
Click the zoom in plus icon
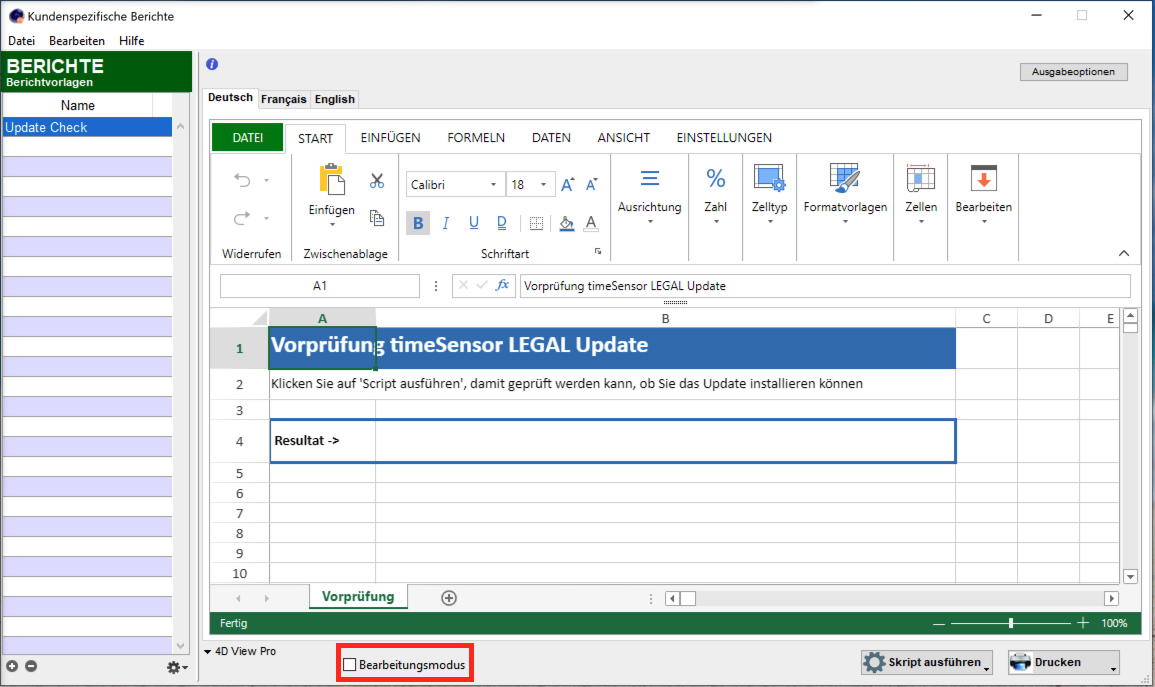1083,623
